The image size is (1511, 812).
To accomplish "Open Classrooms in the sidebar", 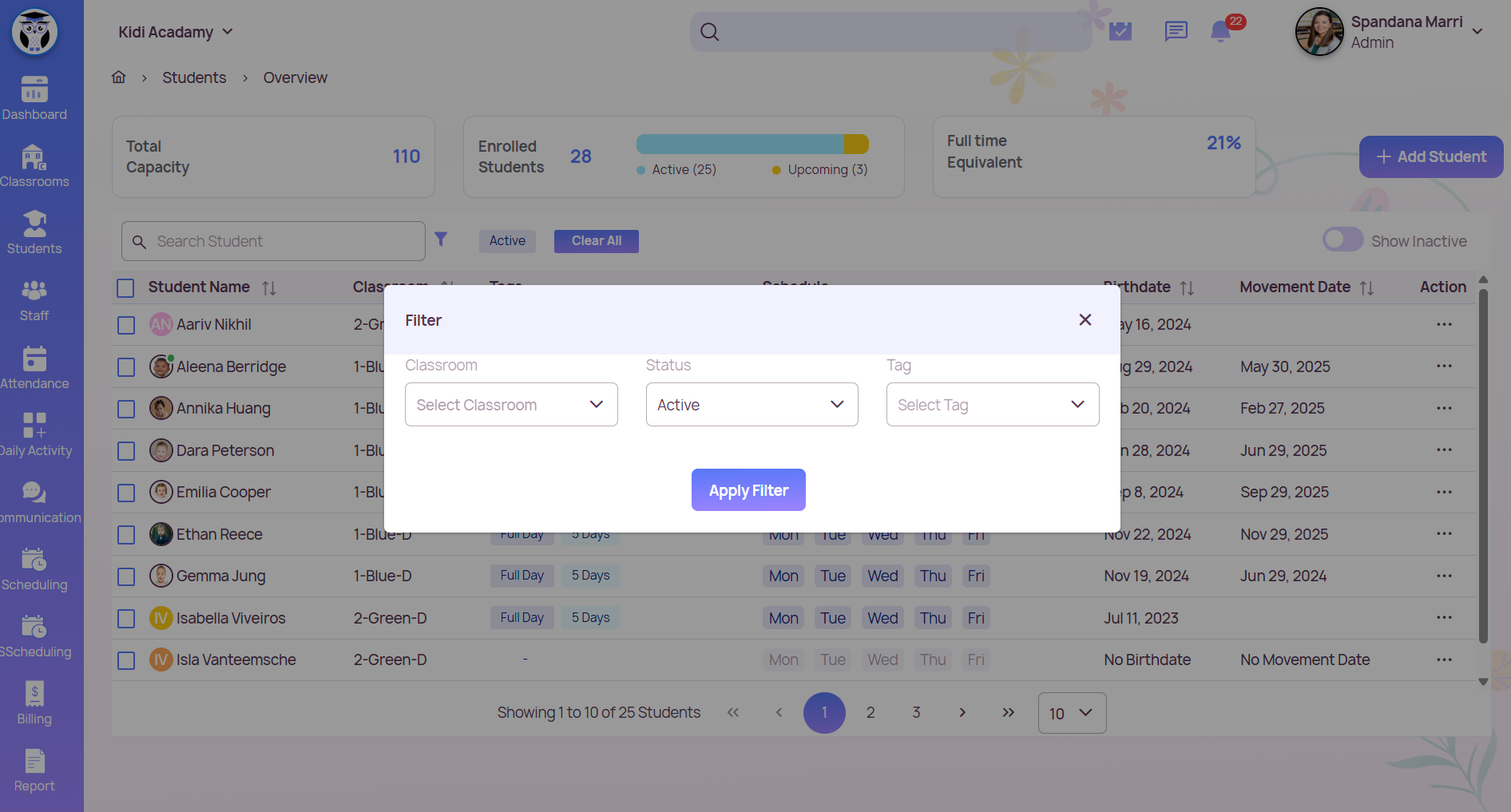I will (x=34, y=166).
